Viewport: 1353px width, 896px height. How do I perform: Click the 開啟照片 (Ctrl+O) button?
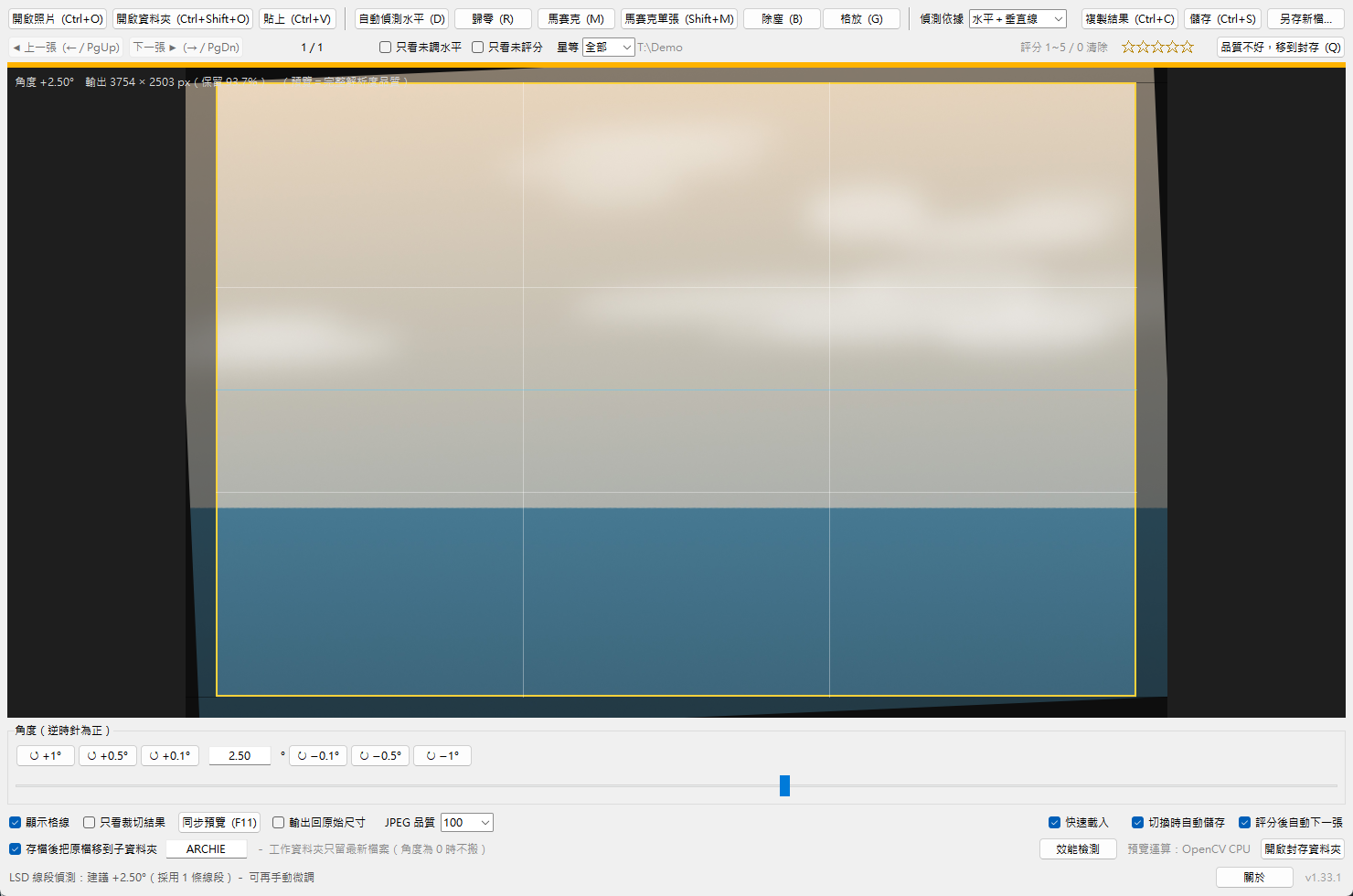click(58, 18)
